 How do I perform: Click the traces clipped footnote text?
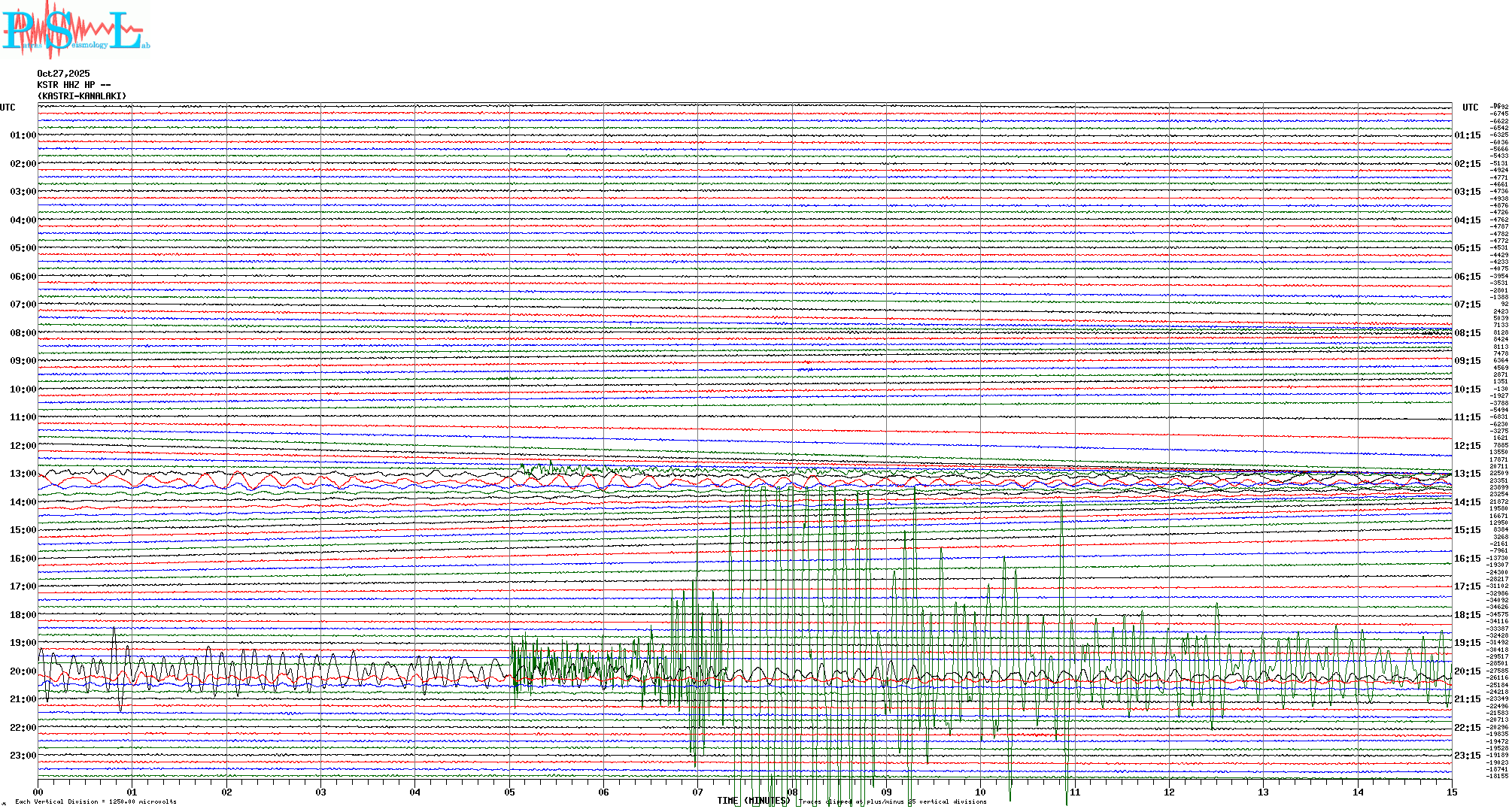pos(894,801)
